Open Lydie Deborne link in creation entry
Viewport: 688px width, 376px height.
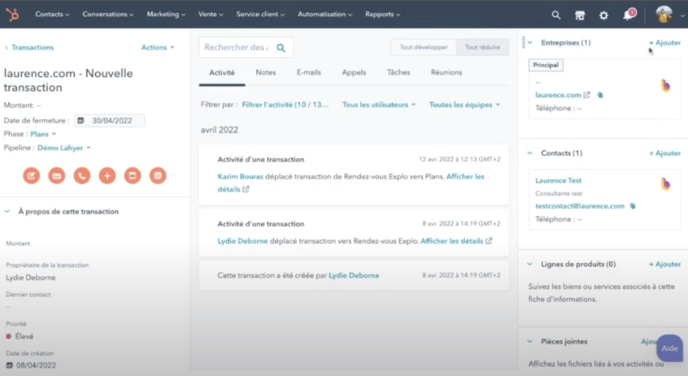click(354, 276)
